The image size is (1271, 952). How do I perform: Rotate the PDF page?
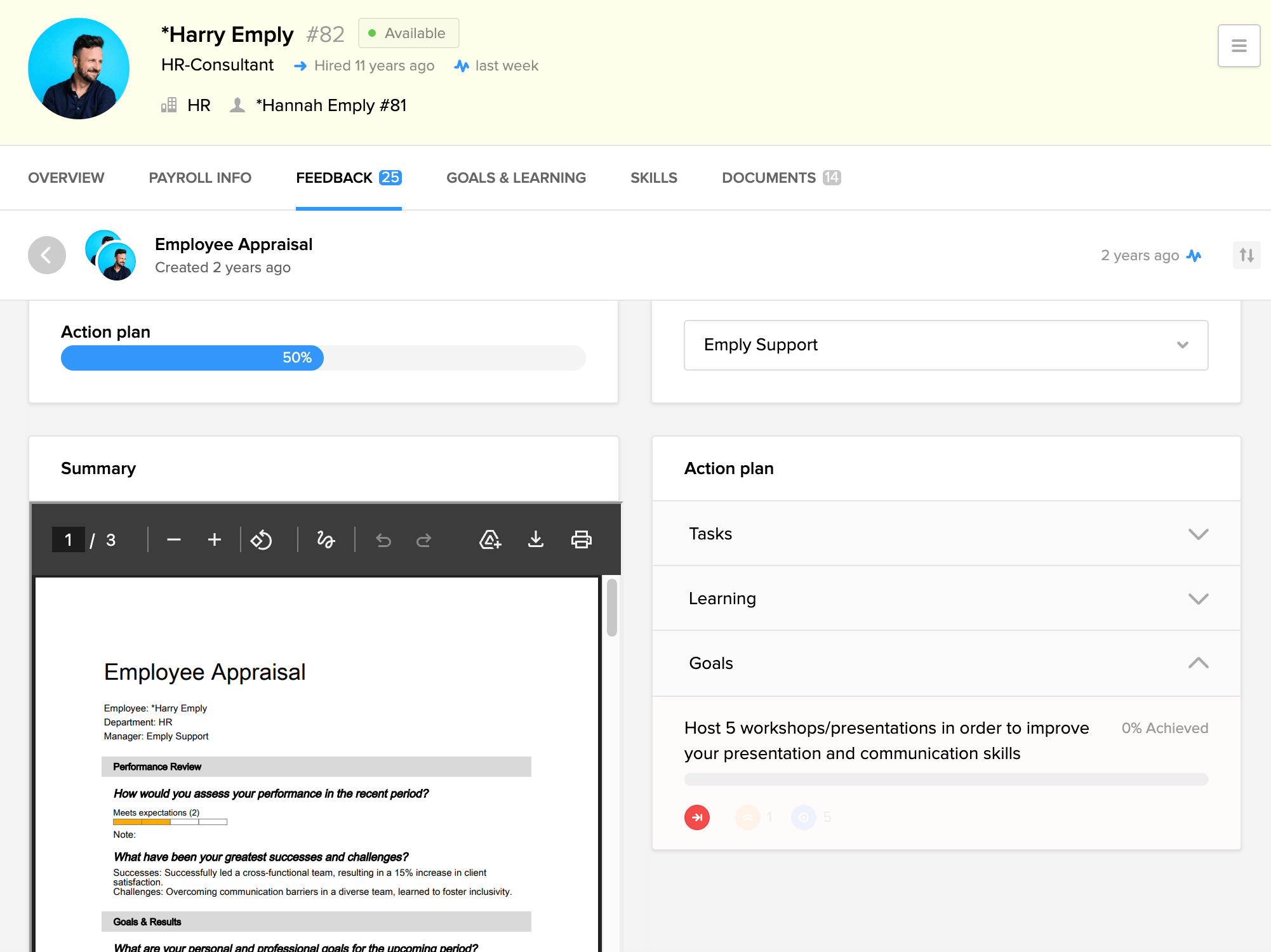(x=261, y=539)
